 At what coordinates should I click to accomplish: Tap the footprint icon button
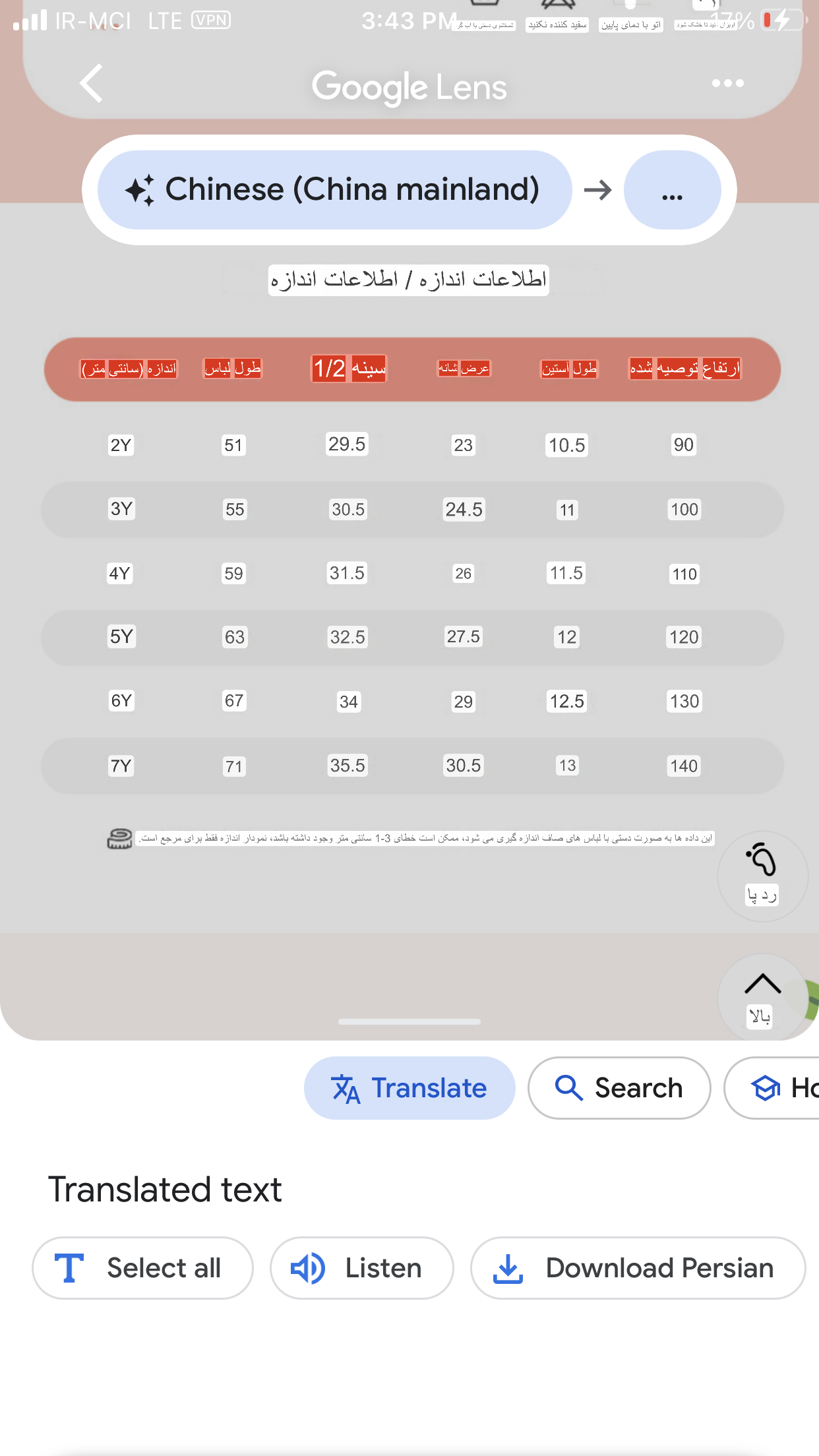762,875
